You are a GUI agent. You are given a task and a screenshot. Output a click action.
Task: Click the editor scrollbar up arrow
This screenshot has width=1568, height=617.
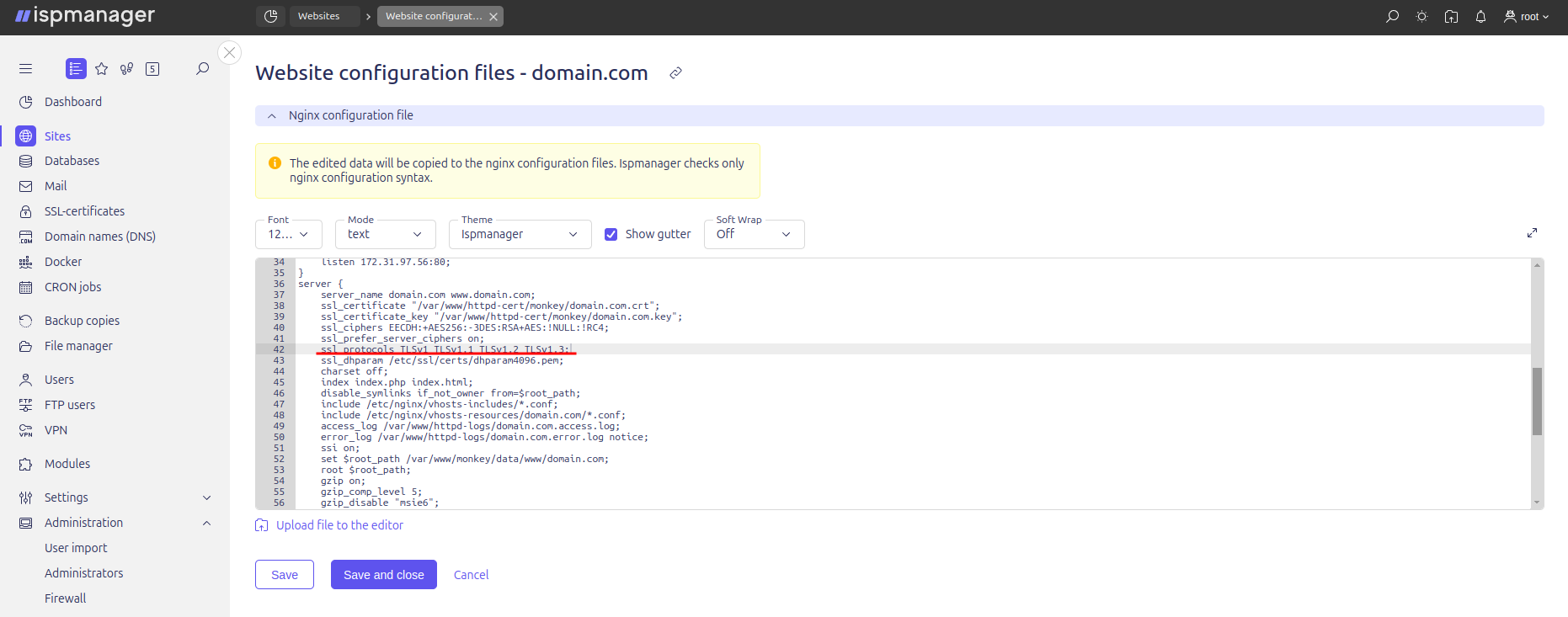tap(1537, 264)
